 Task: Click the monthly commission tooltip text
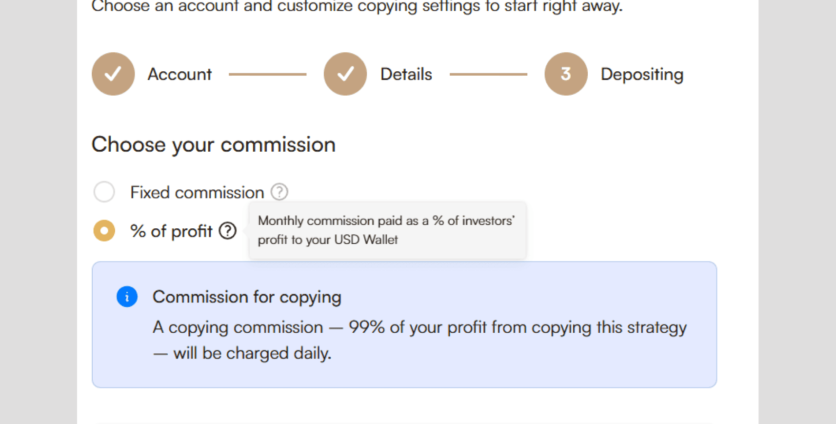(x=386, y=230)
